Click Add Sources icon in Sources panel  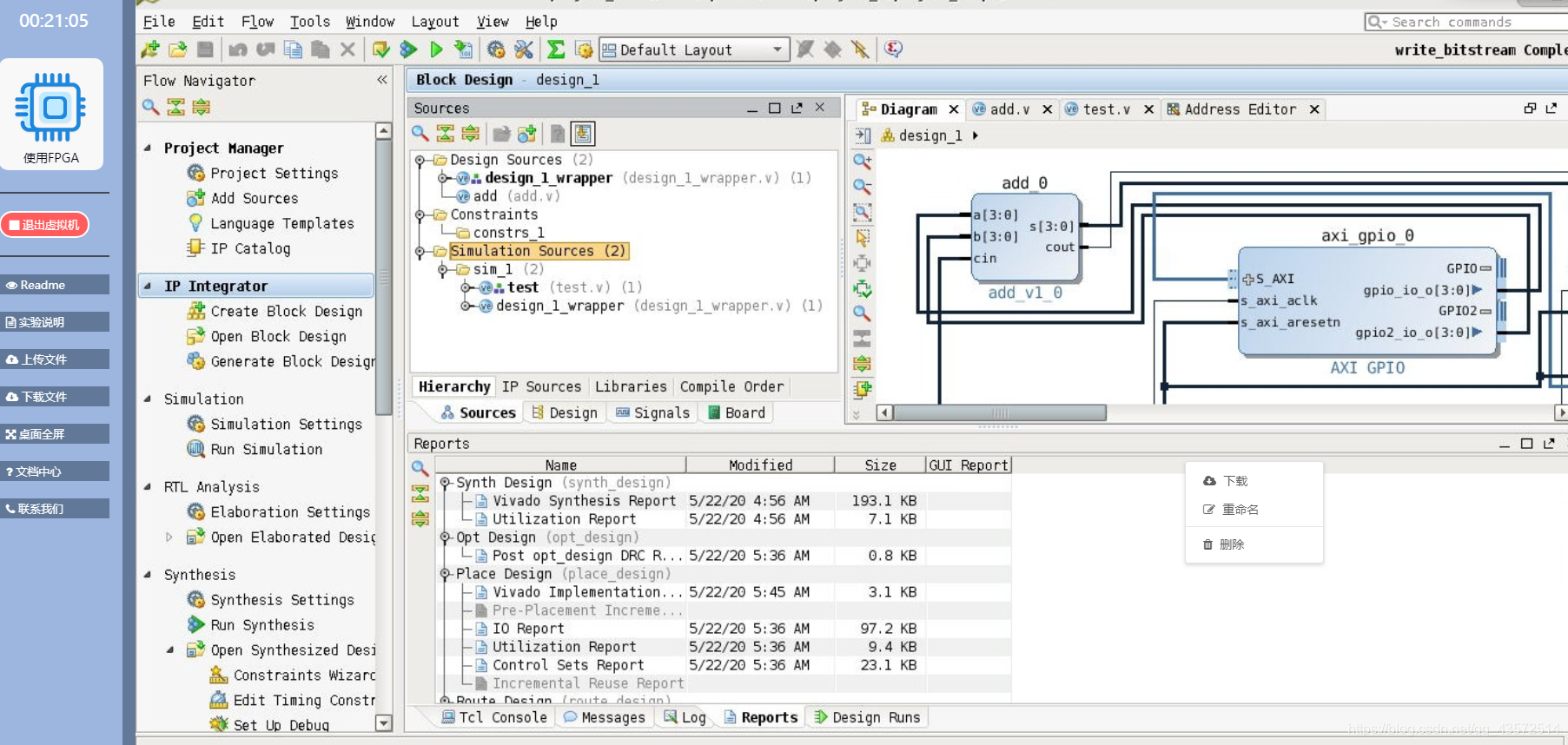point(526,134)
